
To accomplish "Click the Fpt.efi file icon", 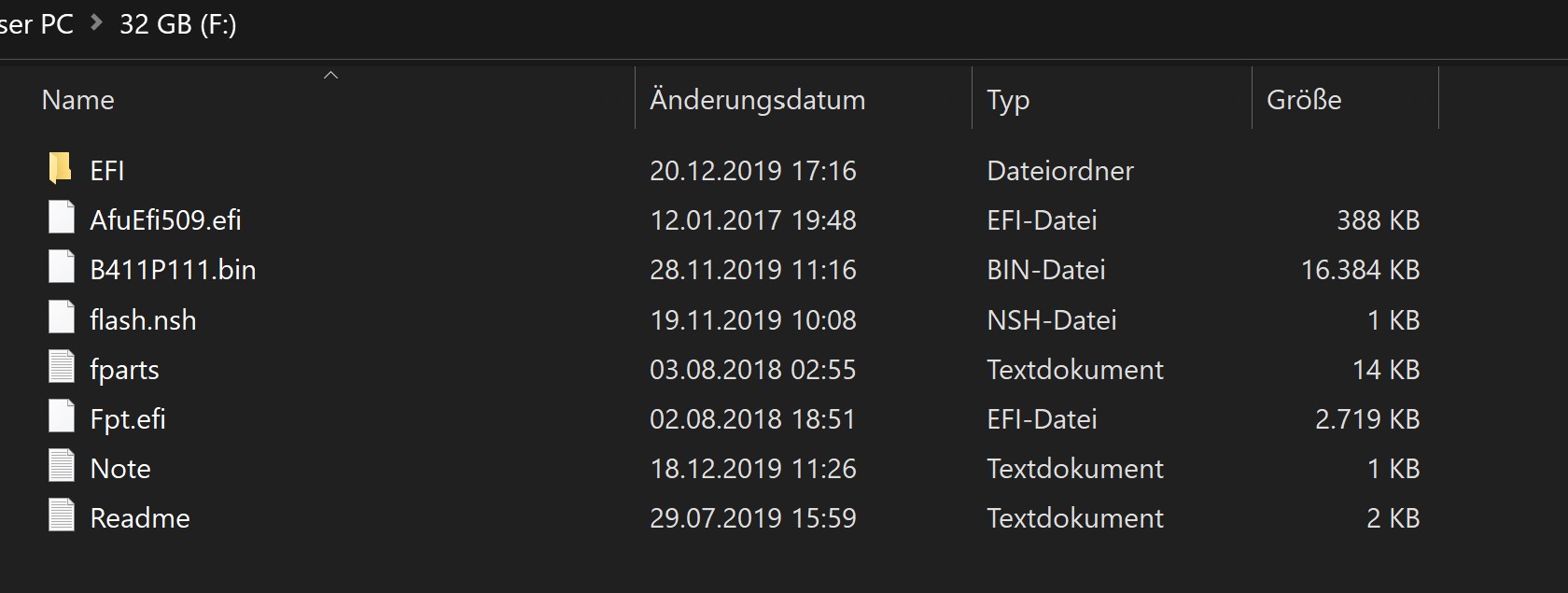I will coord(61,417).
